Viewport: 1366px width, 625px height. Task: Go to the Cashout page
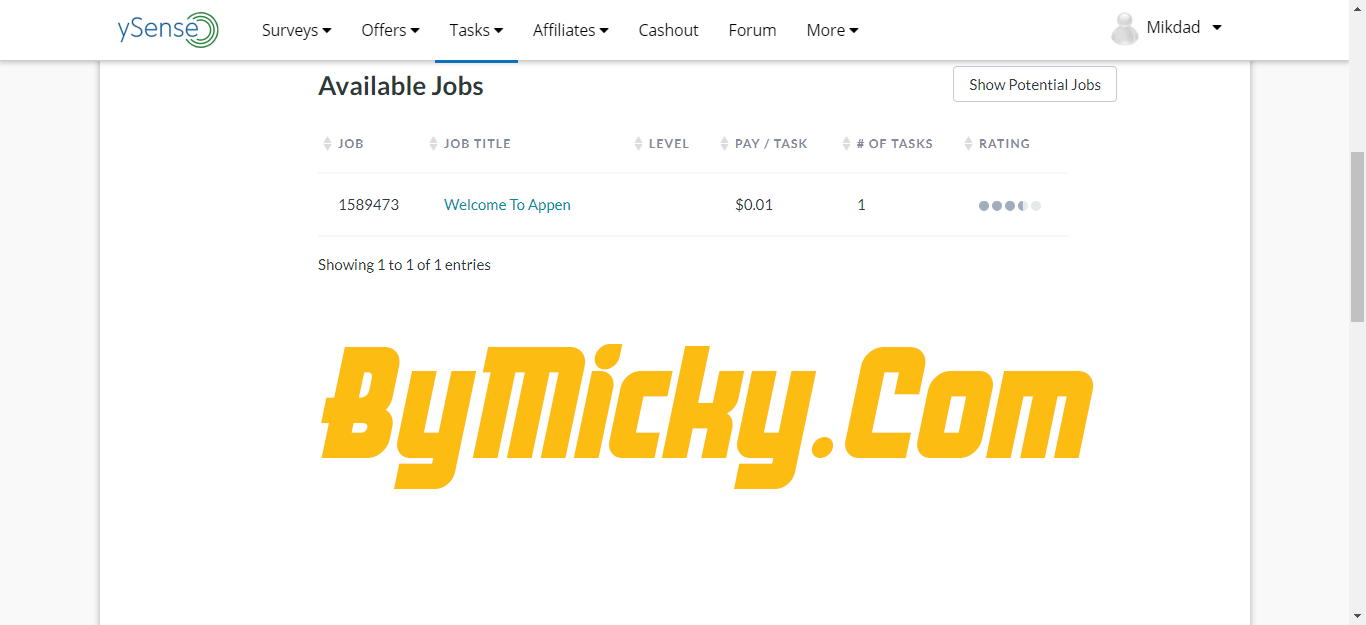(668, 30)
